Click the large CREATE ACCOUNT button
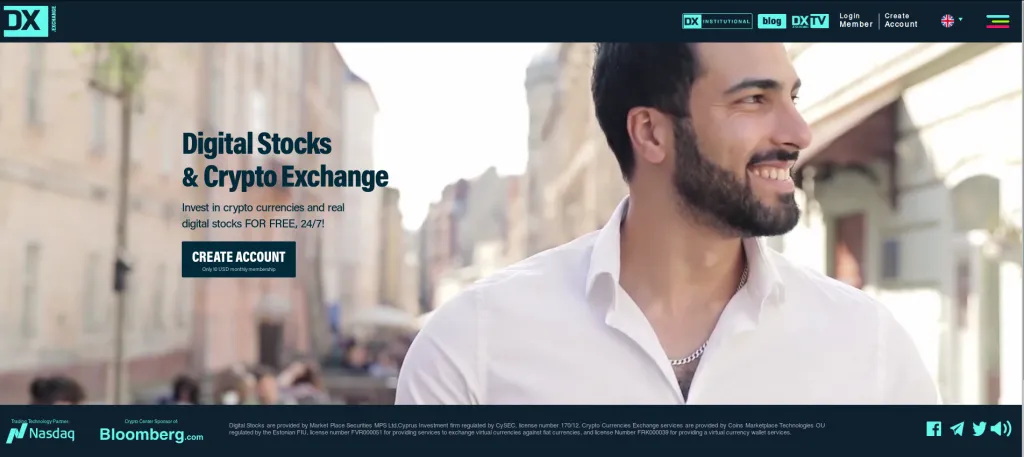 click(x=238, y=259)
